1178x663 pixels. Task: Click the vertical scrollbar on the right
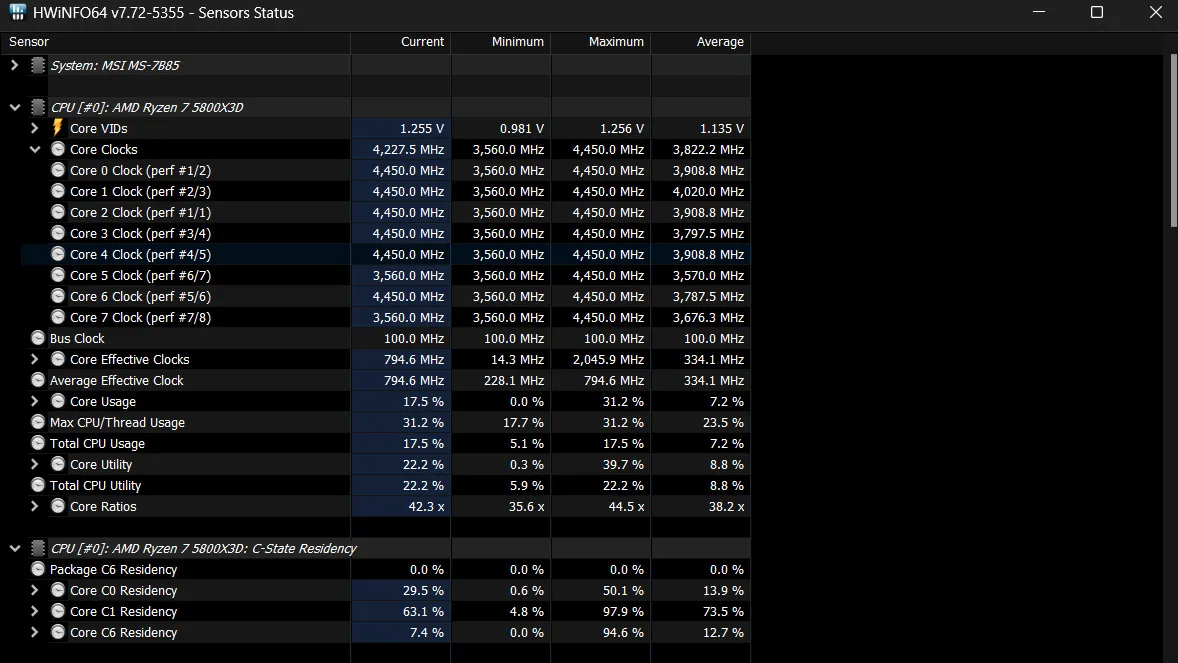[x=1172, y=140]
